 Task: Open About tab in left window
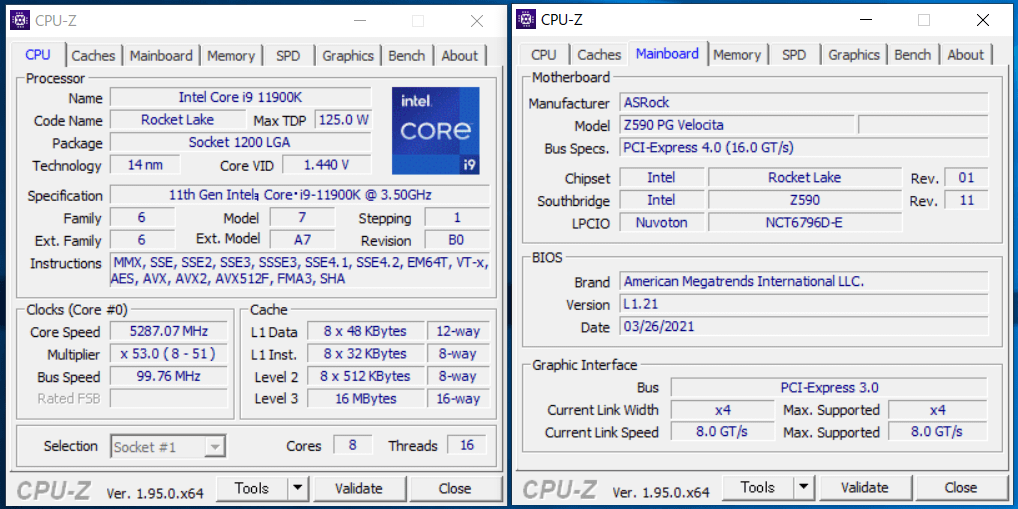pyautogui.click(x=460, y=56)
